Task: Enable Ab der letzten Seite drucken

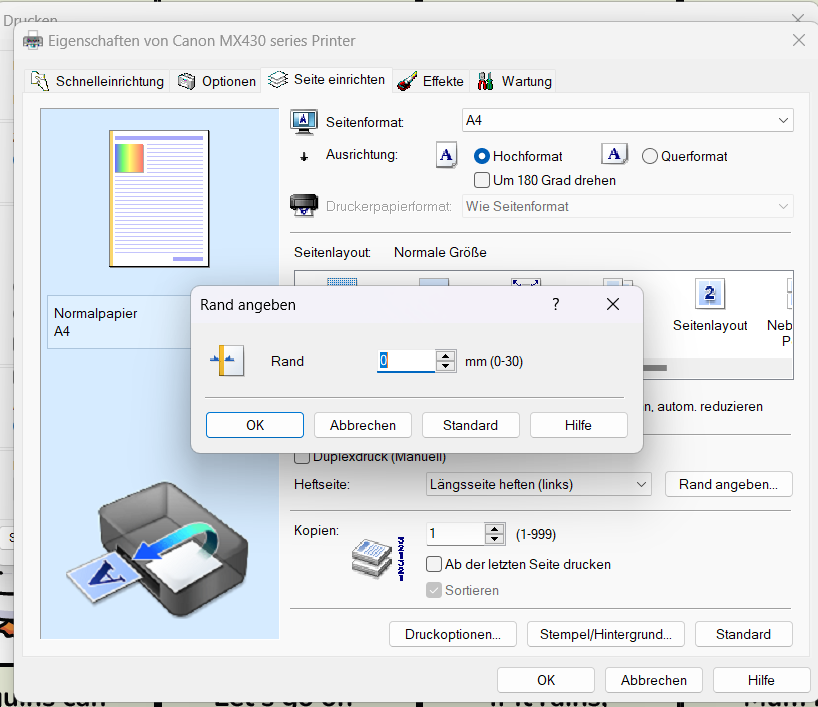Action: click(x=434, y=564)
